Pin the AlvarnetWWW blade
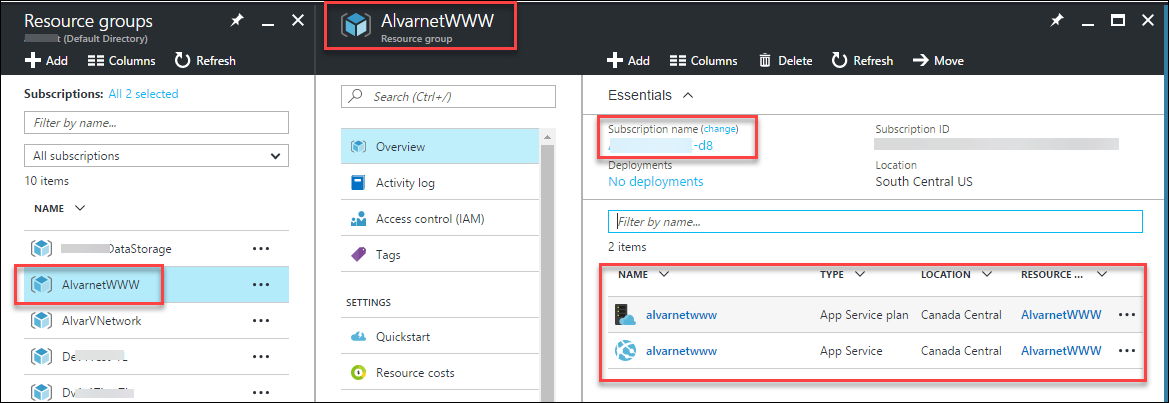 click(1057, 21)
